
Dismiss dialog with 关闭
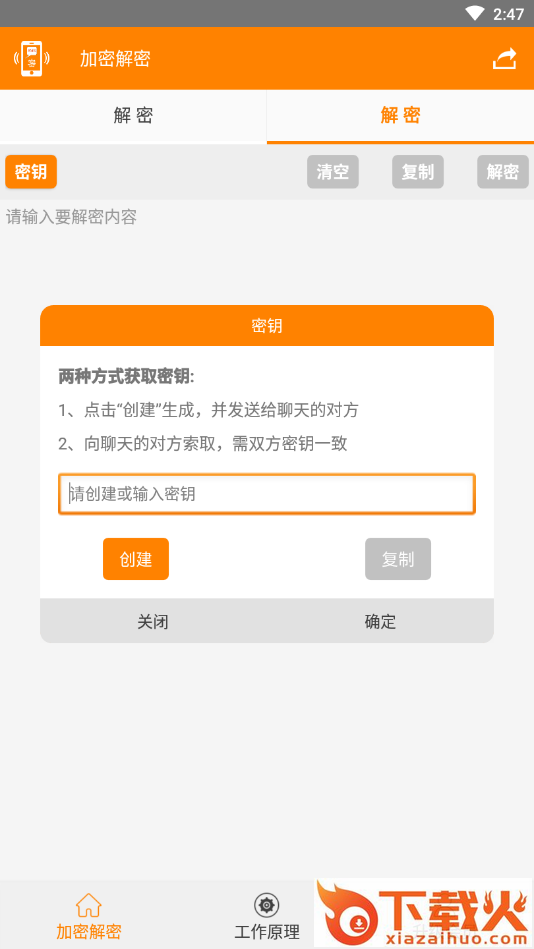[153, 621]
